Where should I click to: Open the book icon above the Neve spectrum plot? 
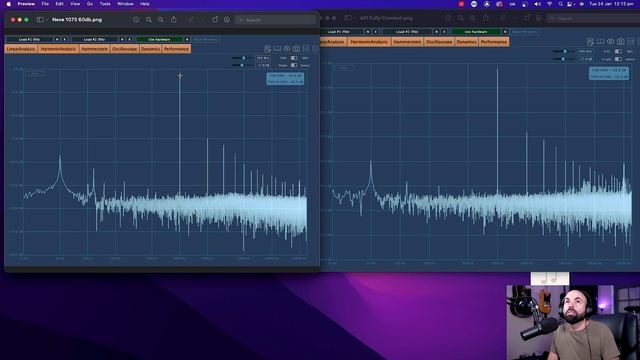[277, 49]
